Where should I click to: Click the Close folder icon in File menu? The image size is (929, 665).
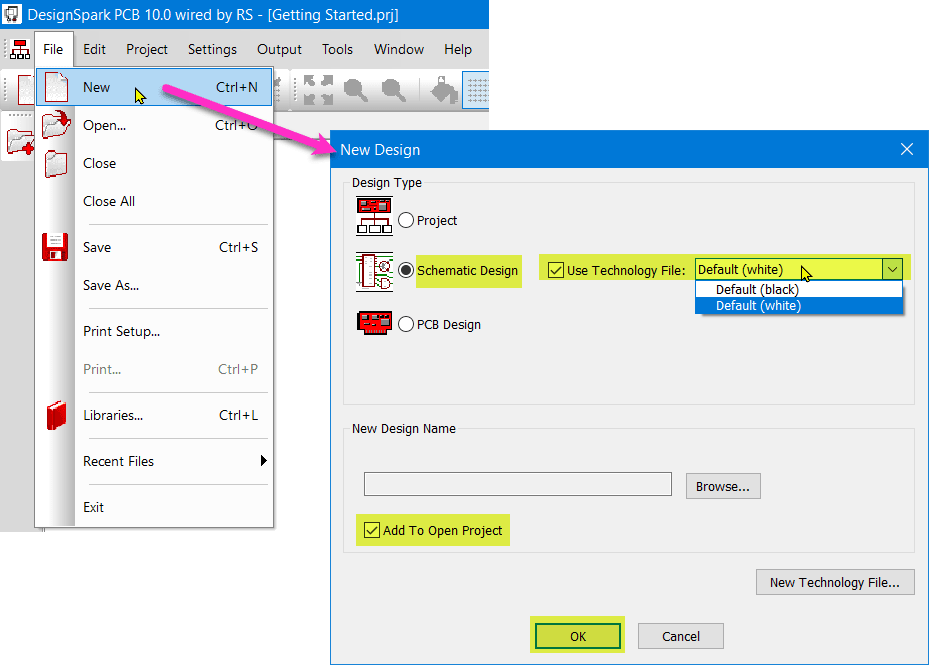tap(56, 164)
